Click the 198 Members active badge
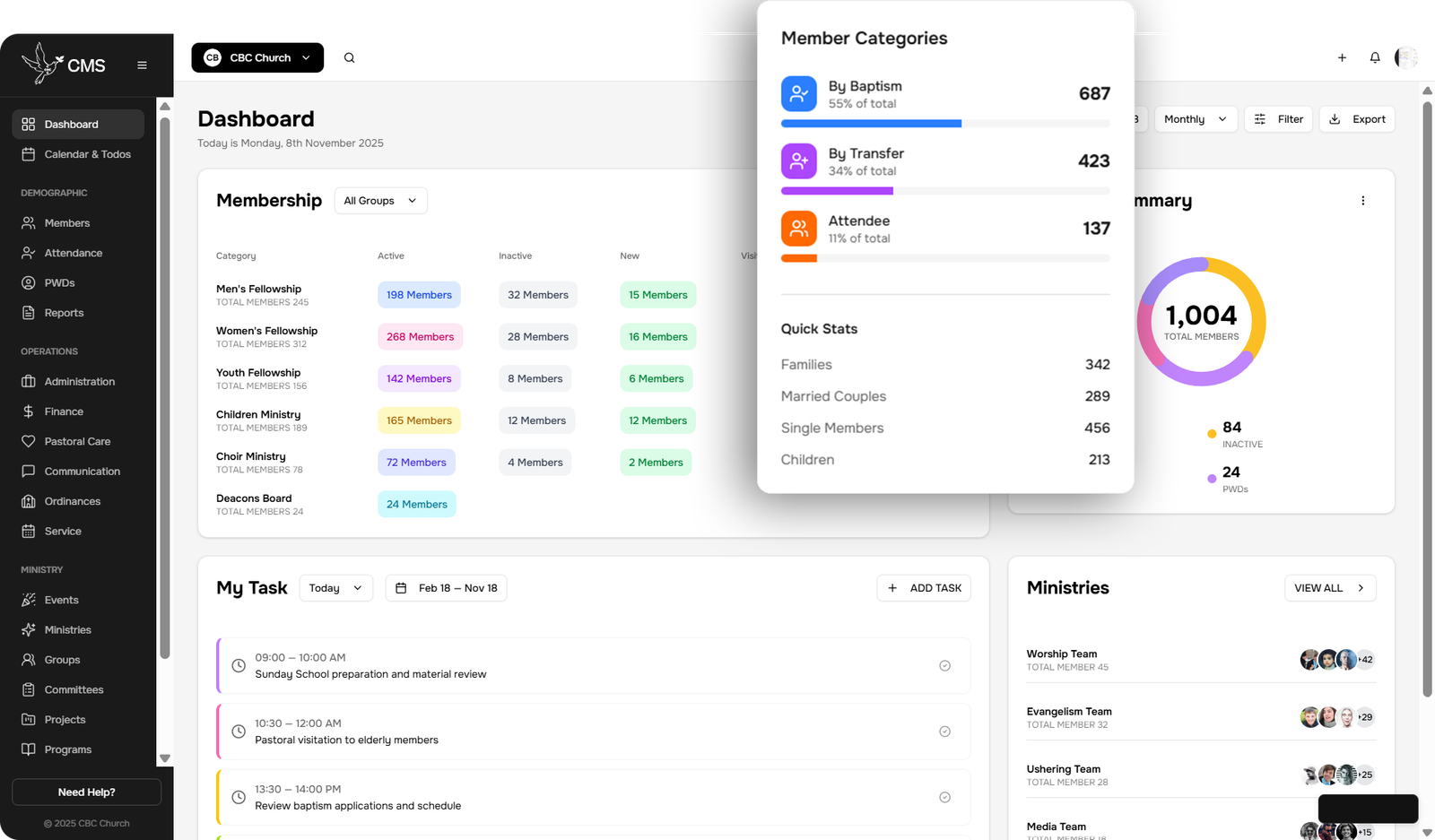 [x=419, y=295]
